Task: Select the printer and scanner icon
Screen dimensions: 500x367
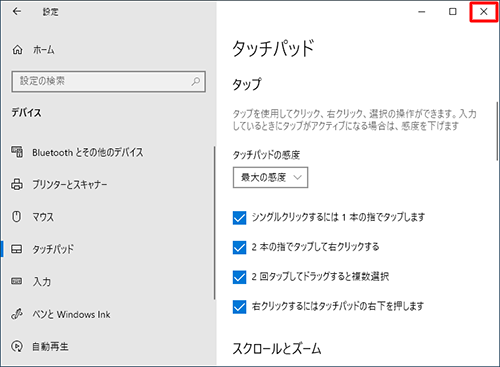Action: (17, 184)
